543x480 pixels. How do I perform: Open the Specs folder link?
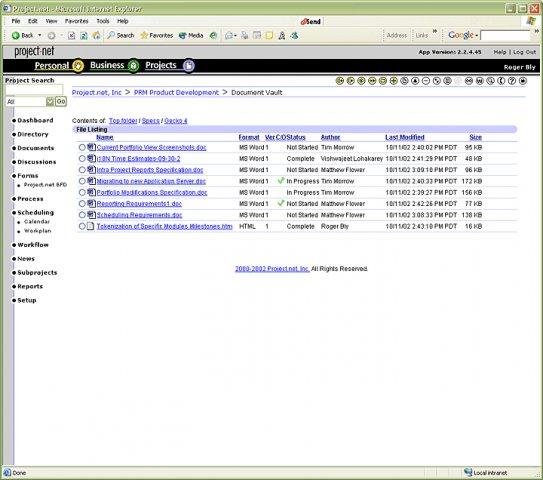(151, 121)
